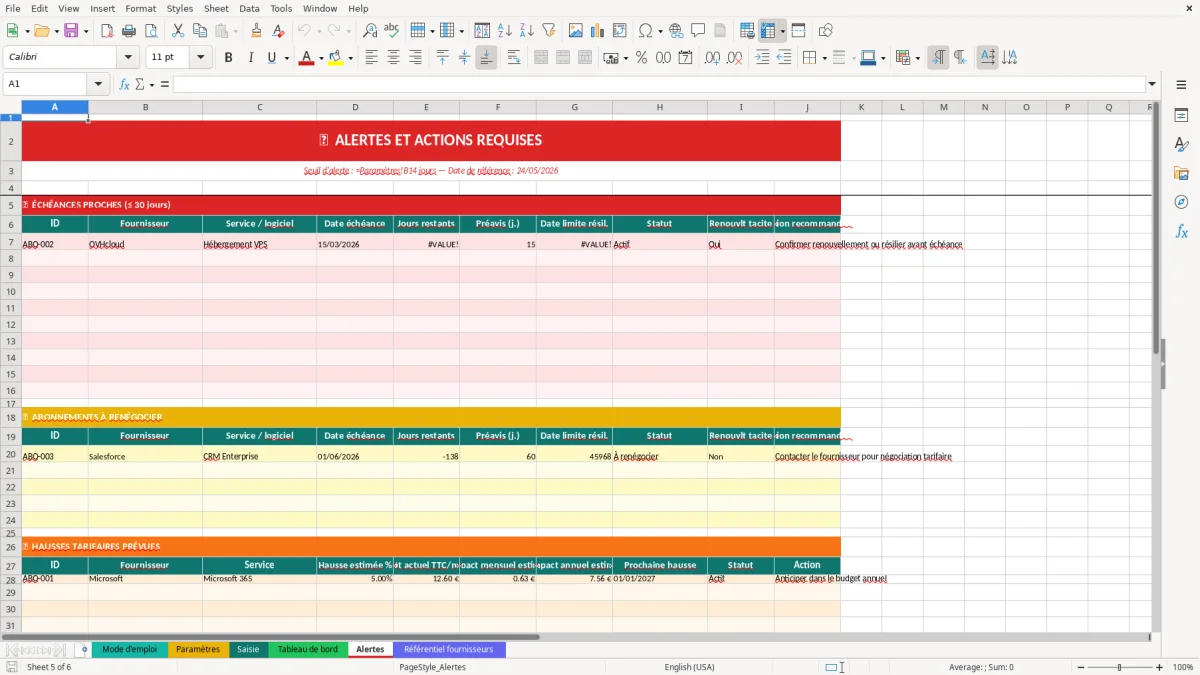Click PageStyle_Alertes in status bar

[432, 667]
